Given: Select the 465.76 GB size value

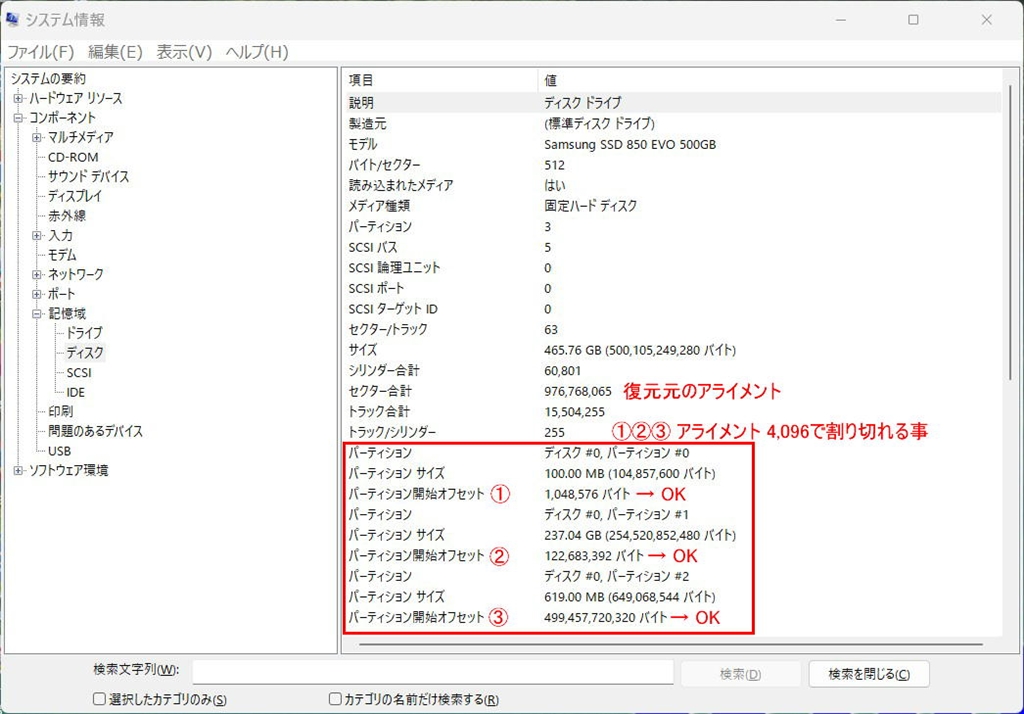Looking at the screenshot, I should coord(640,350).
